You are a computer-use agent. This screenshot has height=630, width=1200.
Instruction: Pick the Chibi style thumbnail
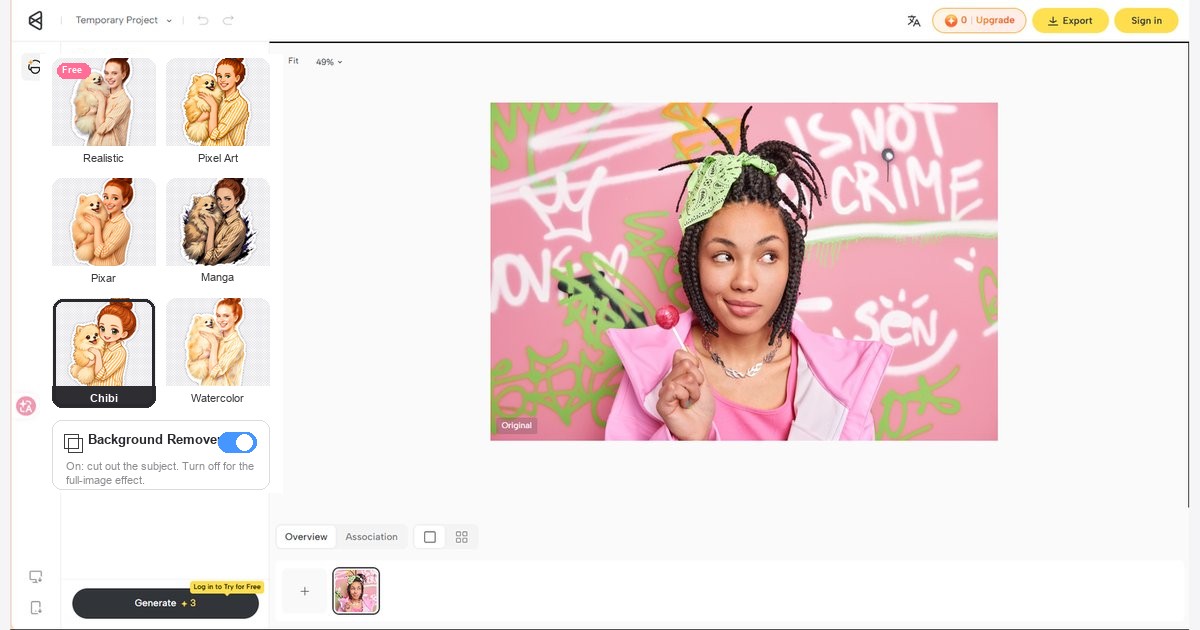coord(104,353)
